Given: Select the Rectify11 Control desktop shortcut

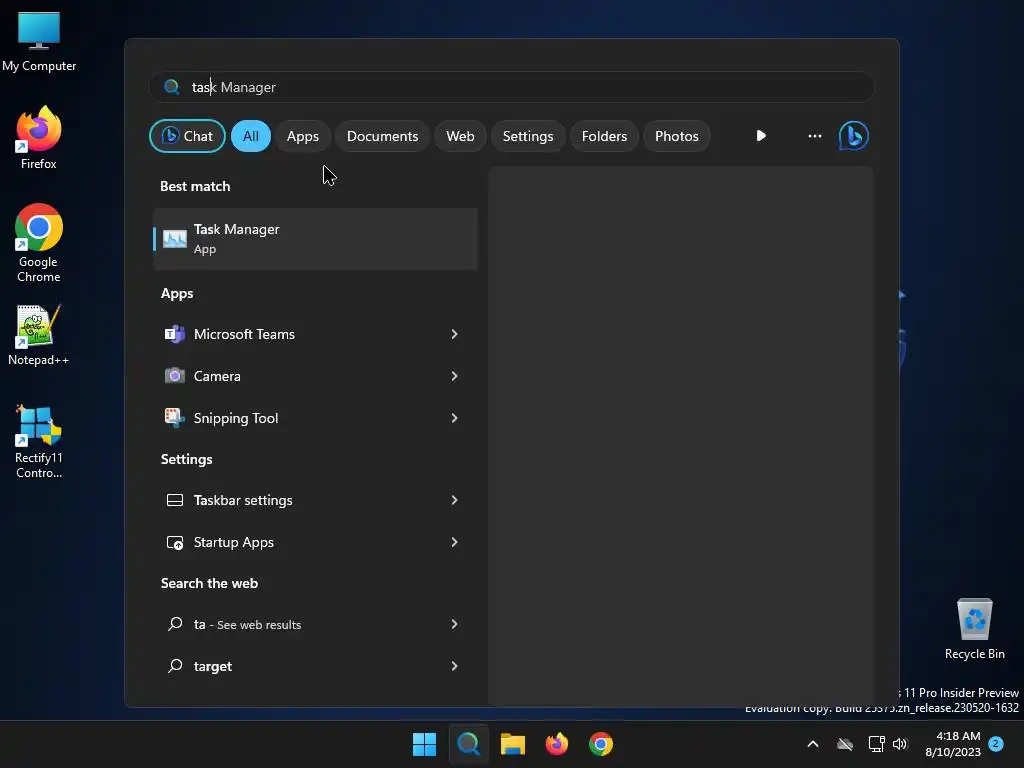Looking at the screenshot, I should point(39,441).
